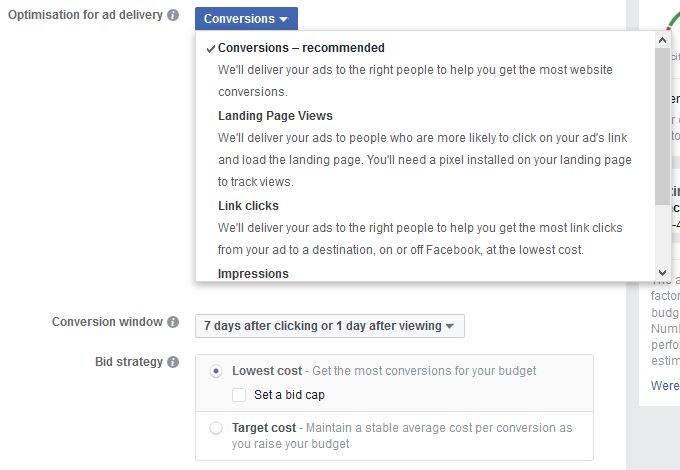This screenshot has height=470, width=680.
Task: Open the conversion window dropdown
Action: [x=330, y=326]
